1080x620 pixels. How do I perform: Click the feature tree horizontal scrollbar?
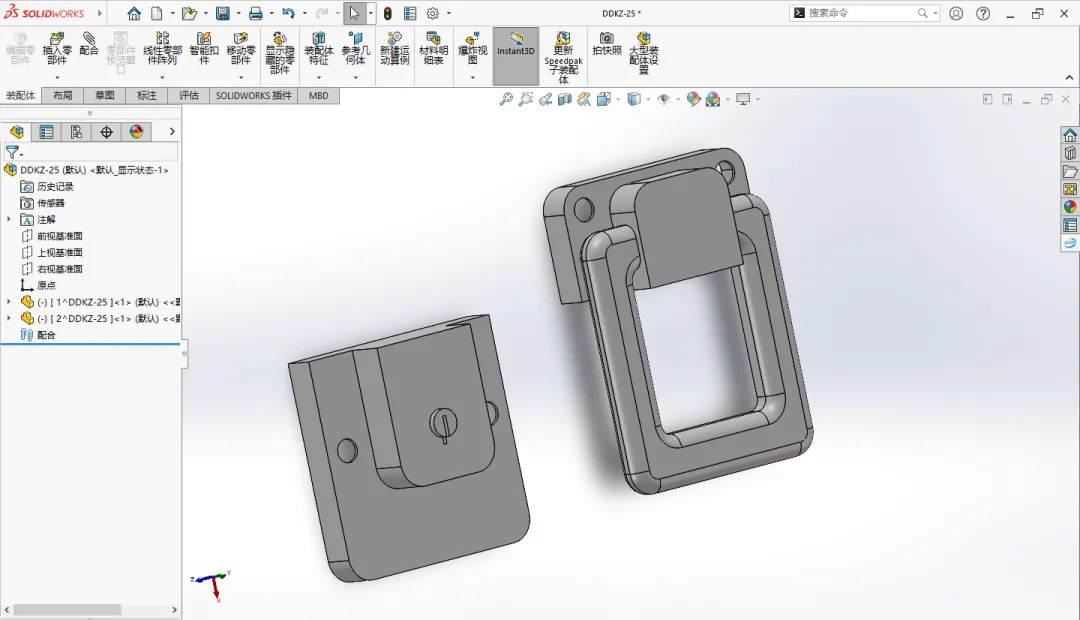click(68, 610)
